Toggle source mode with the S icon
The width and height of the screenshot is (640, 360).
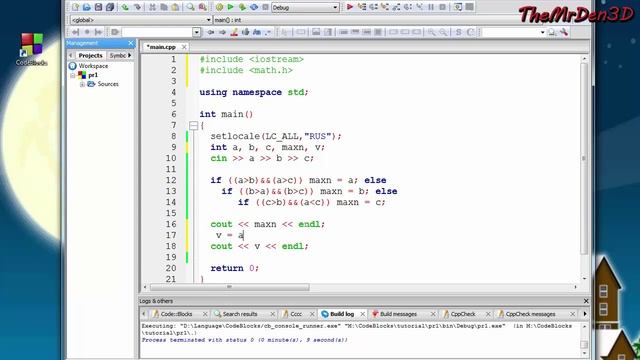[458, 32]
